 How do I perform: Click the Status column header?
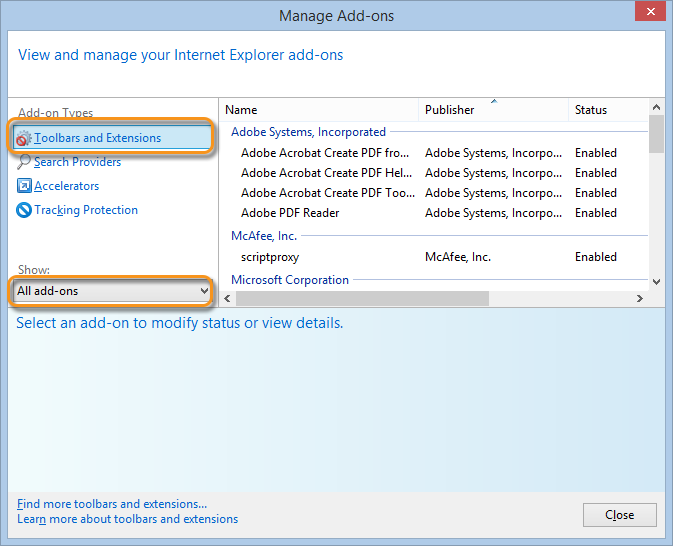click(606, 110)
